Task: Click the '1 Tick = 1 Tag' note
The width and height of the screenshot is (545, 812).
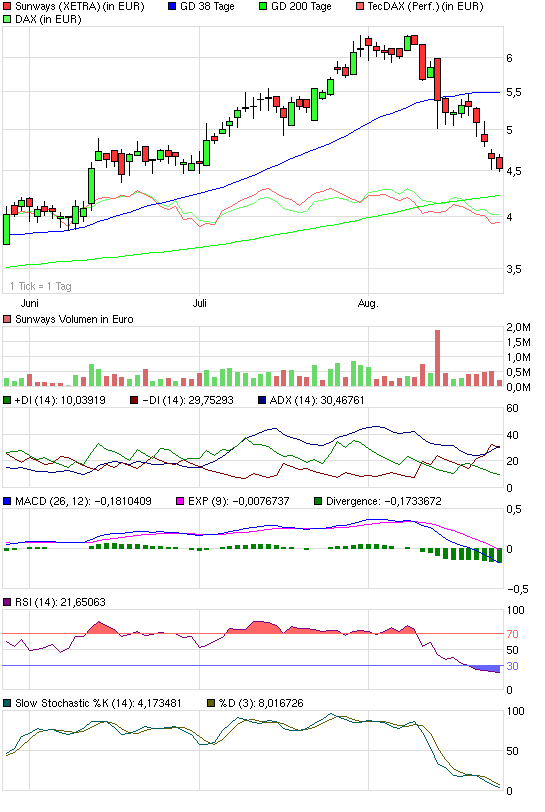Action: [41, 286]
